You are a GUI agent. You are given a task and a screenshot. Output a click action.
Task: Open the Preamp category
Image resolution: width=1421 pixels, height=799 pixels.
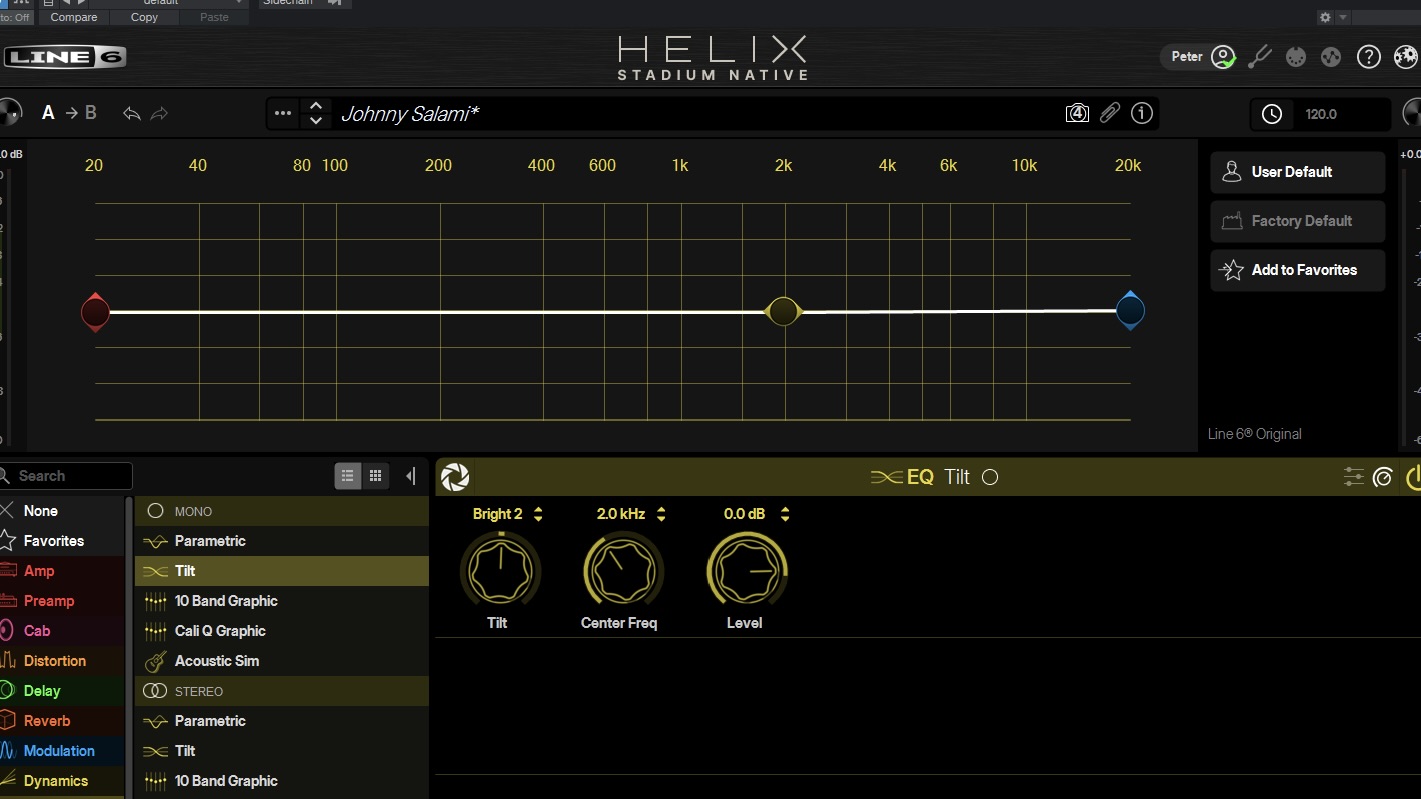pos(62,601)
